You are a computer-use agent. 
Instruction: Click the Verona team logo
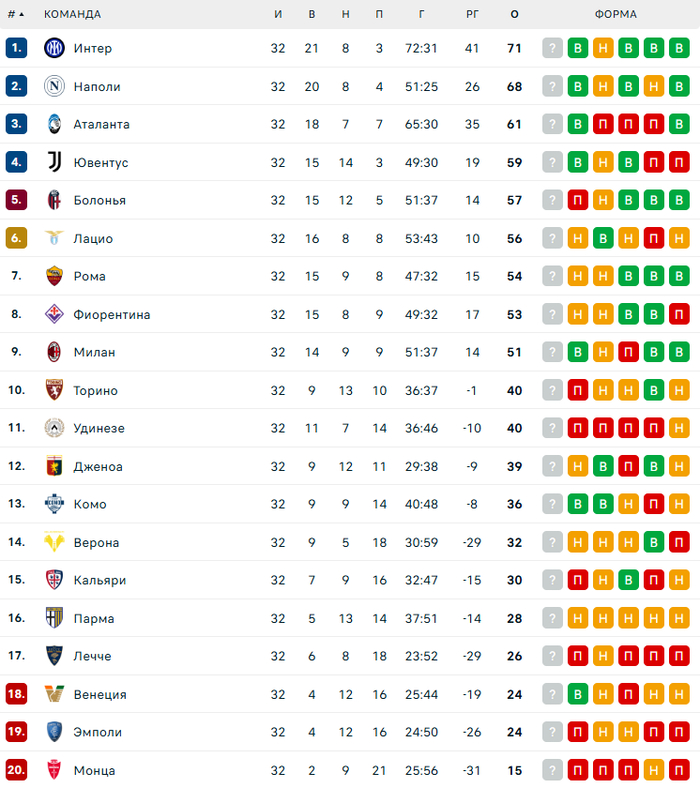[54, 542]
